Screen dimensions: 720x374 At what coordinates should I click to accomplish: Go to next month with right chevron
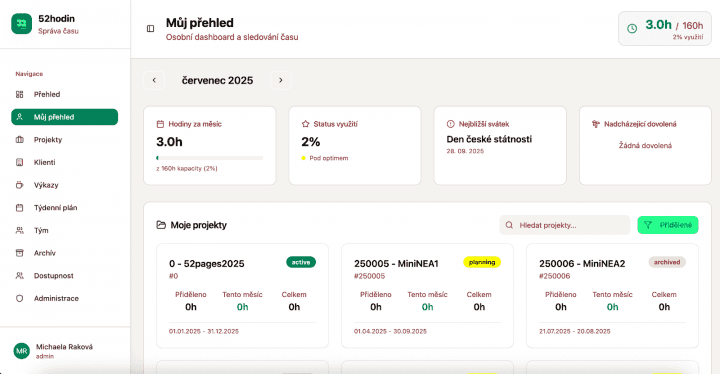(x=281, y=80)
